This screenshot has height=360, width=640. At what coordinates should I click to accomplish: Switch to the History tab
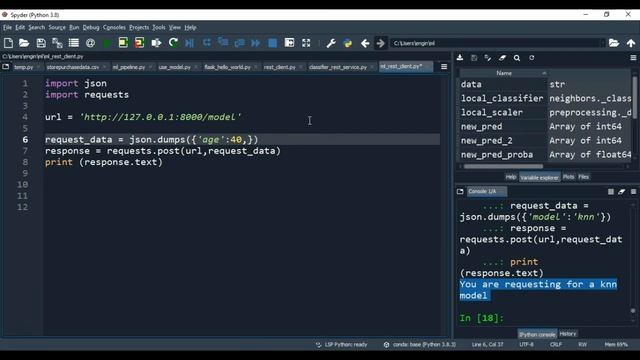click(568, 333)
